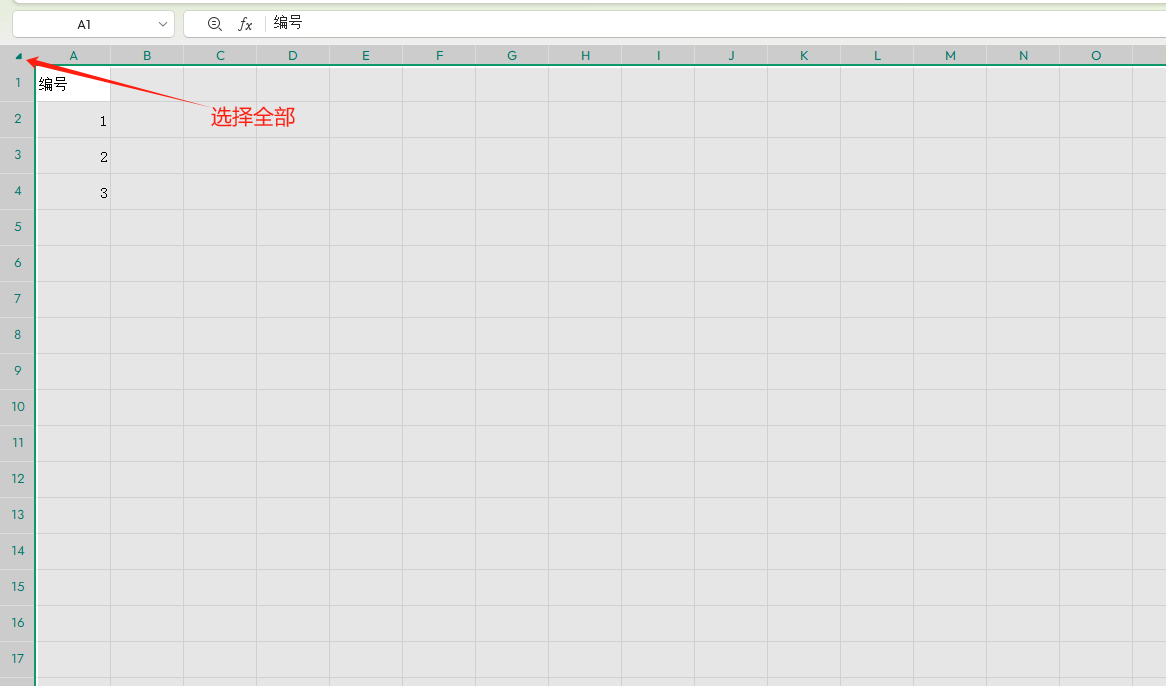The image size is (1166, 686).
Task: Select column I header
Action: (658, 56)
